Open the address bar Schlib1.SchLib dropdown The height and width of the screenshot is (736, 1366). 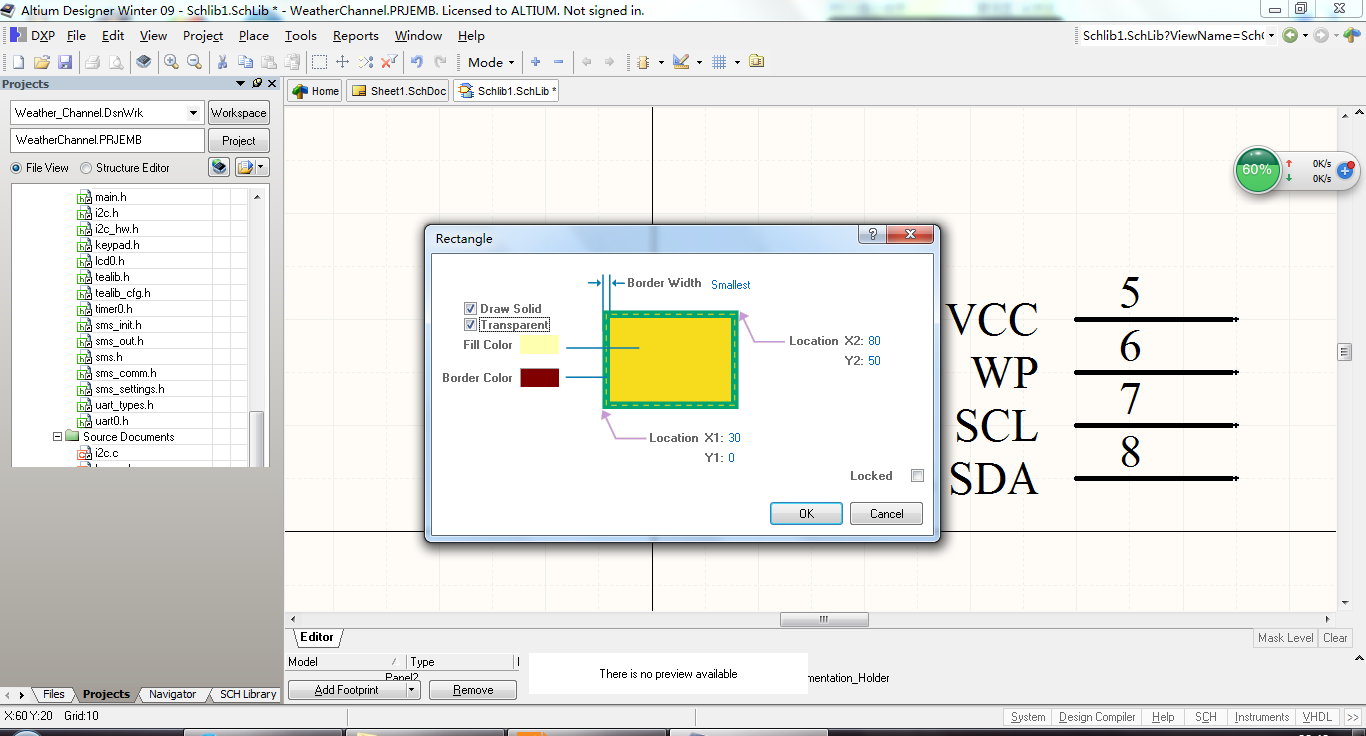pyautogui.click(x=1271, y=36)
